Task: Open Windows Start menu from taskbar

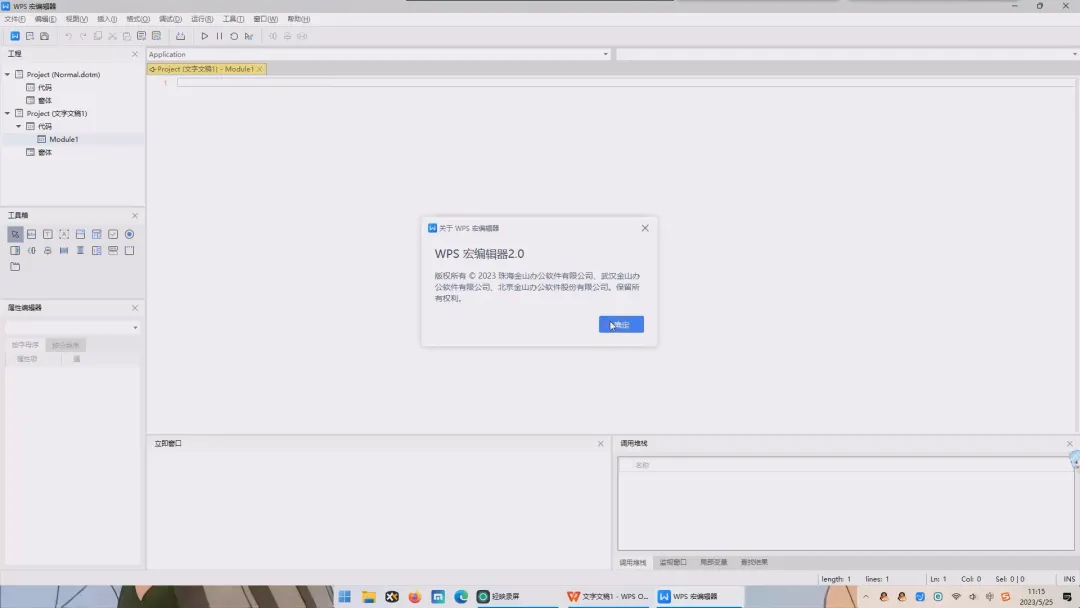Action: tap(345, 596)
